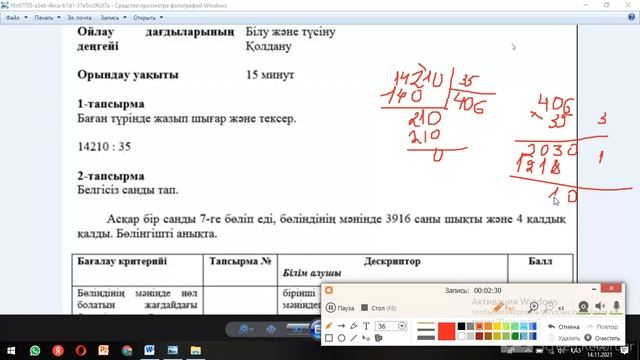Open Opera browser from the taskbar

81,351
